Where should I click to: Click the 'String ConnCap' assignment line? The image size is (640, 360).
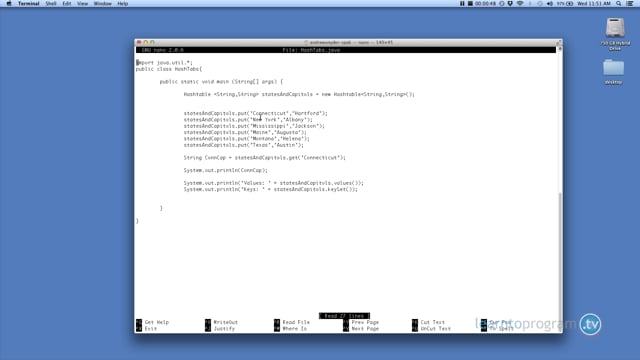[264, 158]
